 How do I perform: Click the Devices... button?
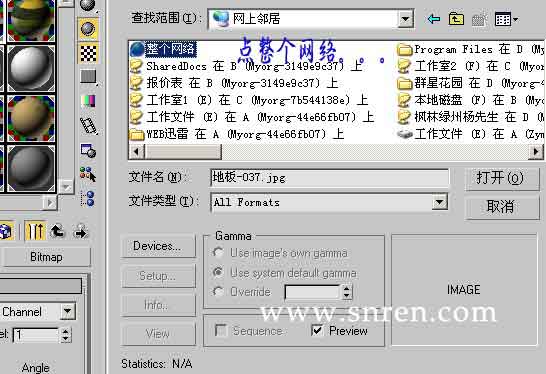pos(158,246)
